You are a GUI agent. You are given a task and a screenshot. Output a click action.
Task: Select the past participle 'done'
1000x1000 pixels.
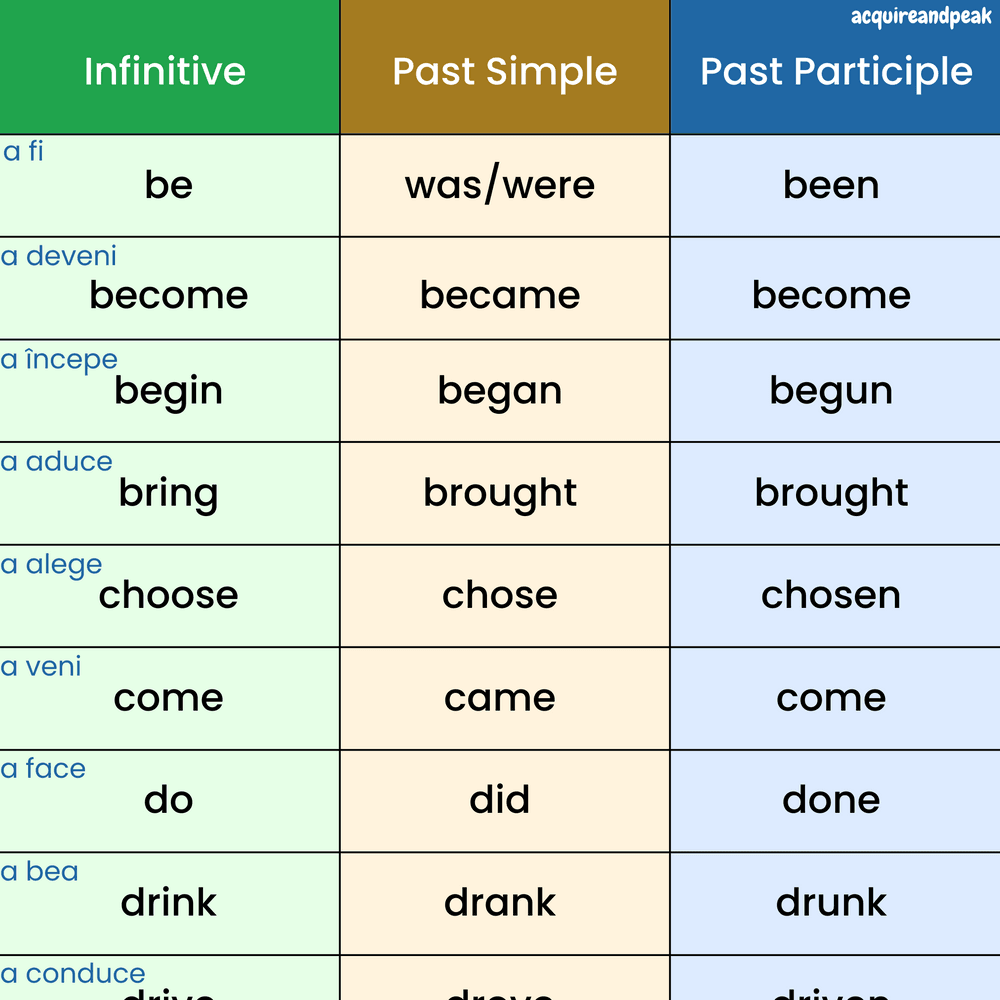coord(831,800)
